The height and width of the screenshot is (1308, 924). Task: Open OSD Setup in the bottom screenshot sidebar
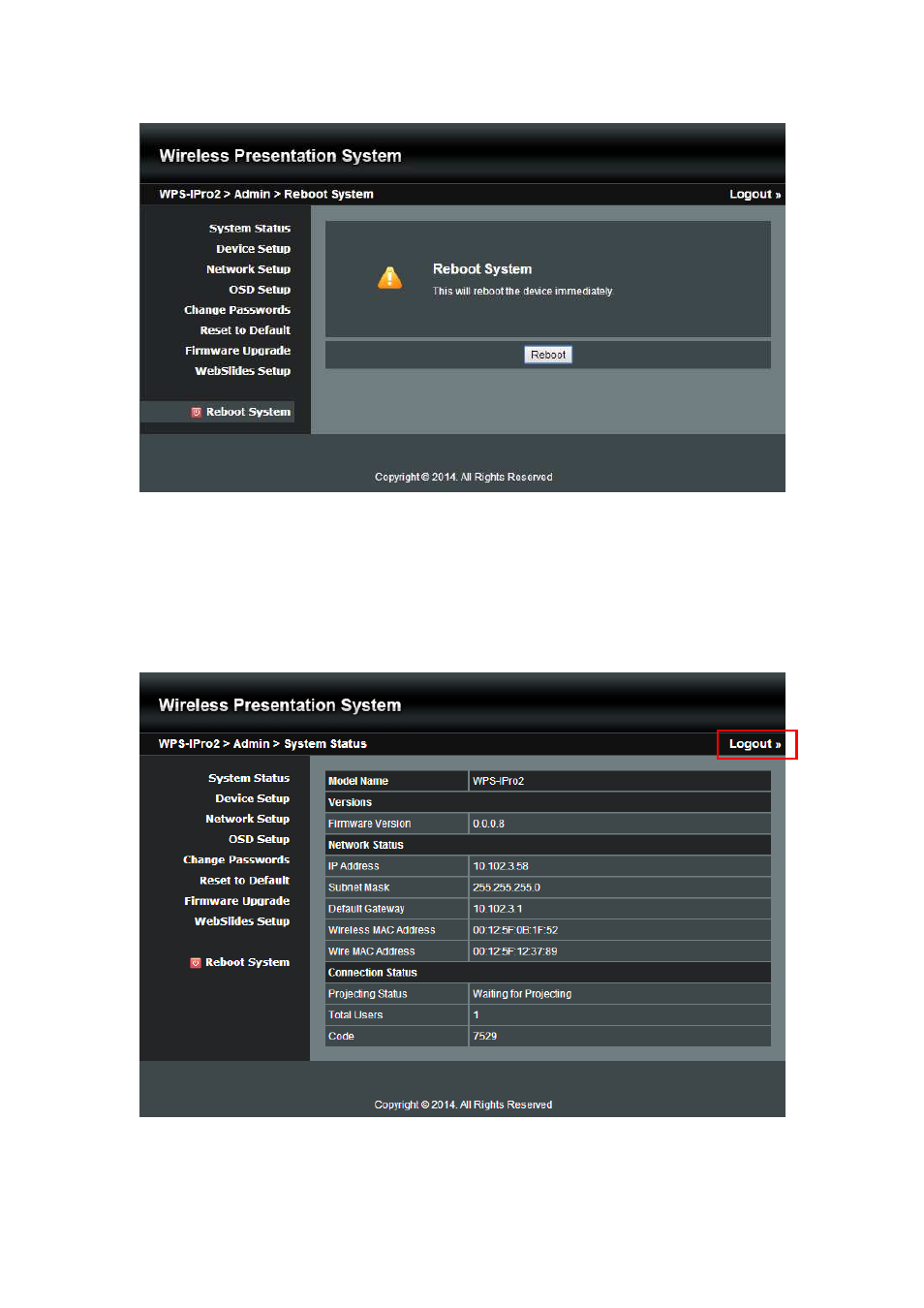click(x=259, y=839)
